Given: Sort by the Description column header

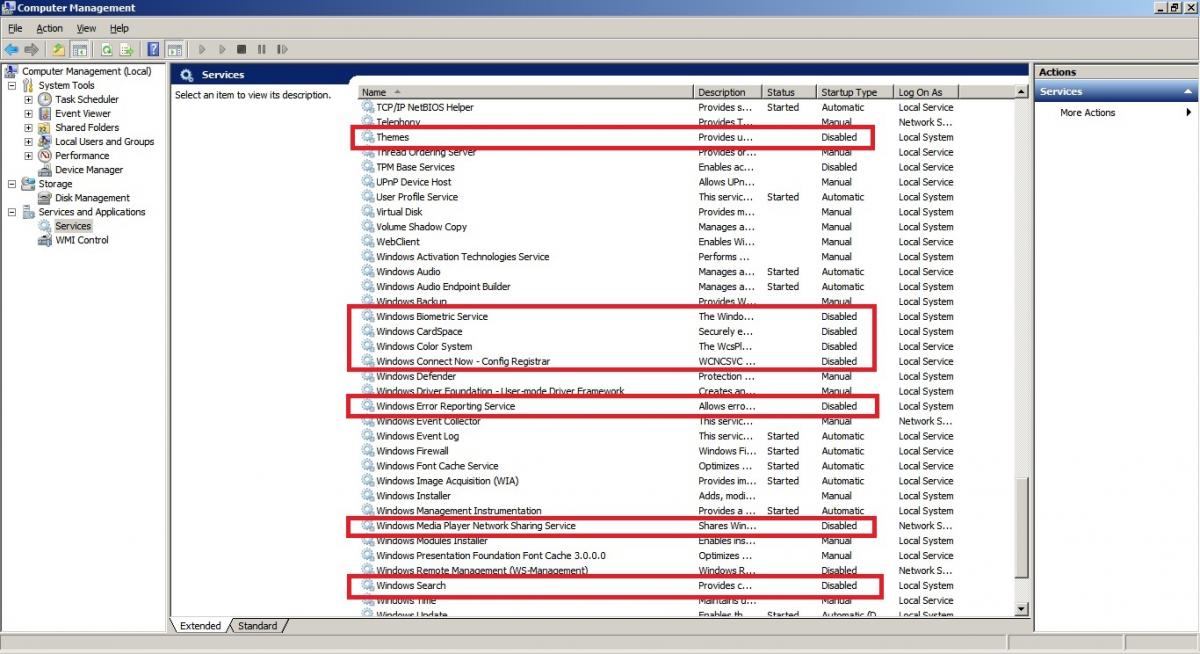Looking at the screenshot, I should pyautogui.click(x=728, y=92).
